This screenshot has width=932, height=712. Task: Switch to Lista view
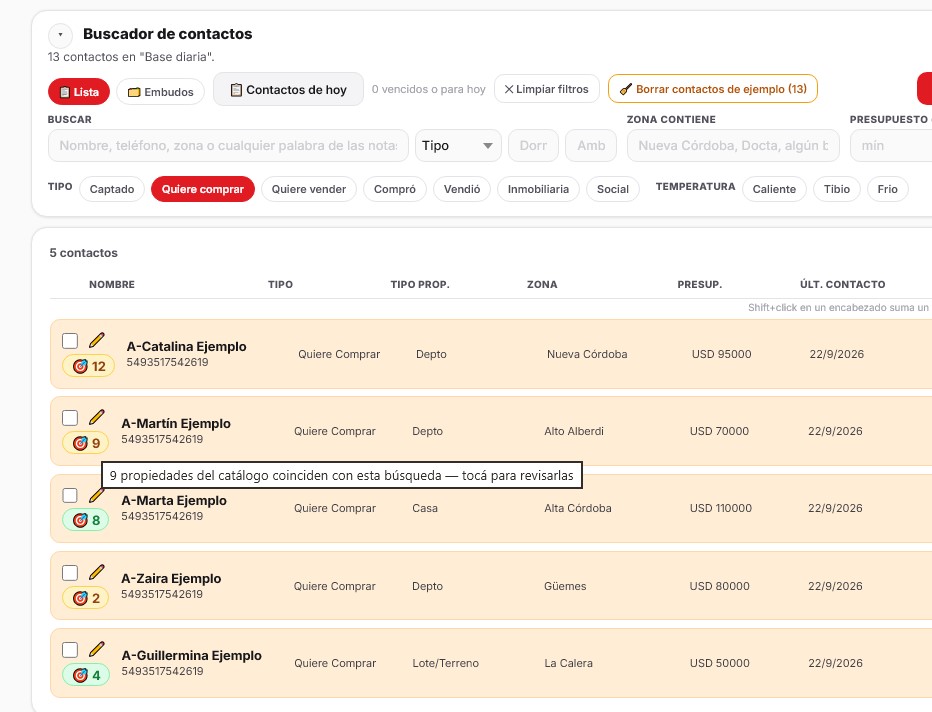[79, 92]
